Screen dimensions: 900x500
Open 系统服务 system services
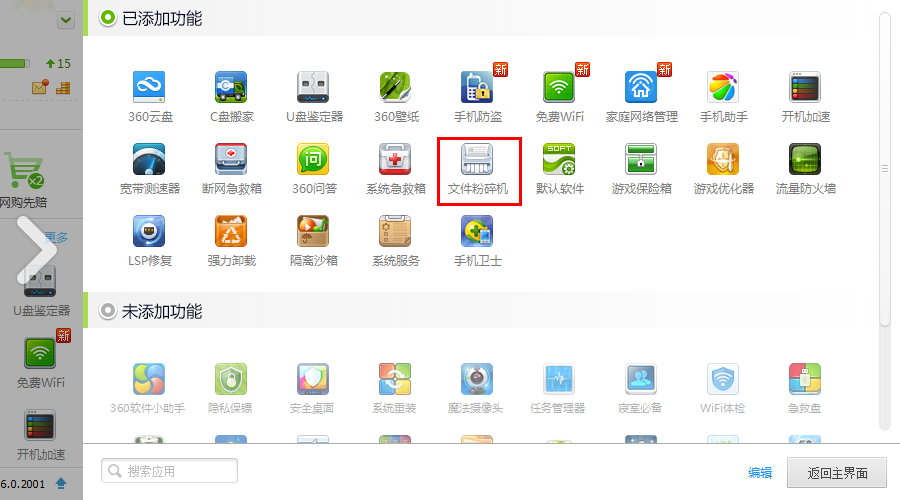coord(395,241)
